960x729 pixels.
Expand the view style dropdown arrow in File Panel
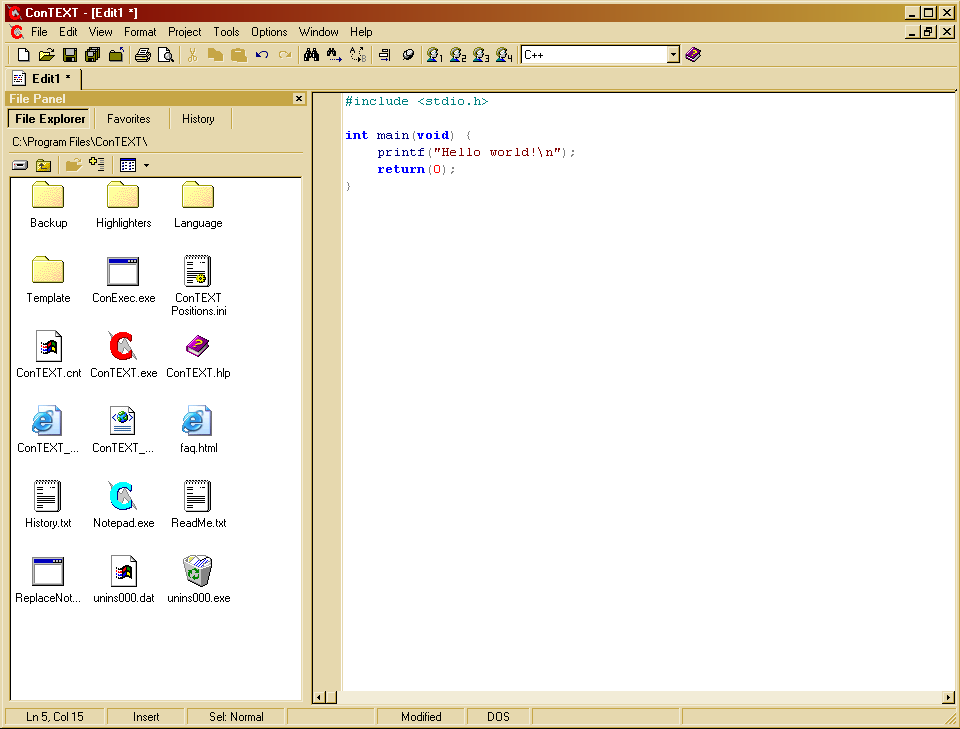(146, 165)
